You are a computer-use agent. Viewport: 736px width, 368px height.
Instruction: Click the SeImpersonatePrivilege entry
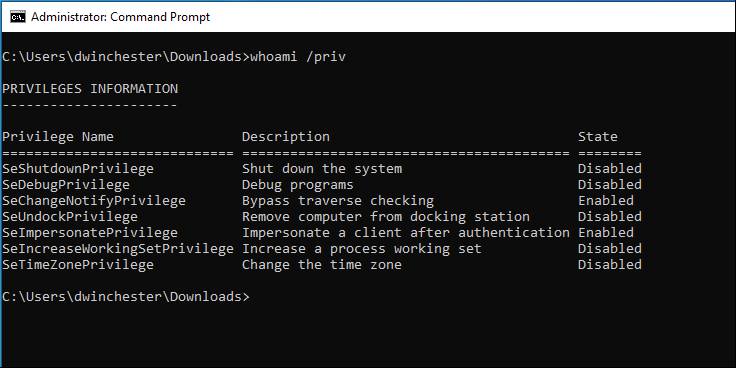click(90, 233)
